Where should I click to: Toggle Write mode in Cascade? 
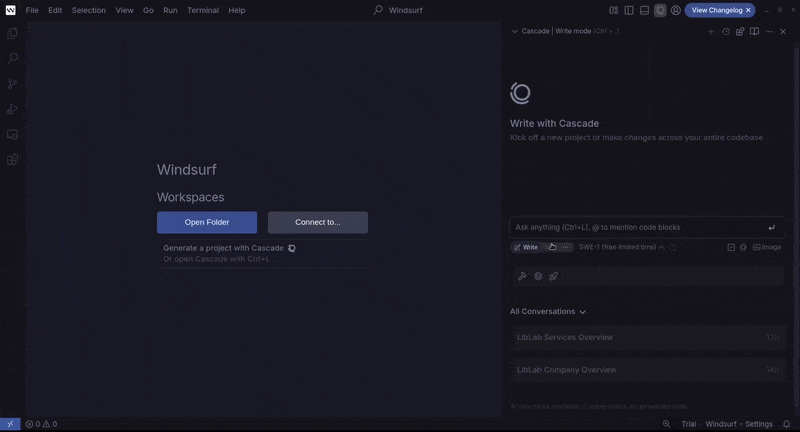coord(526,247)
